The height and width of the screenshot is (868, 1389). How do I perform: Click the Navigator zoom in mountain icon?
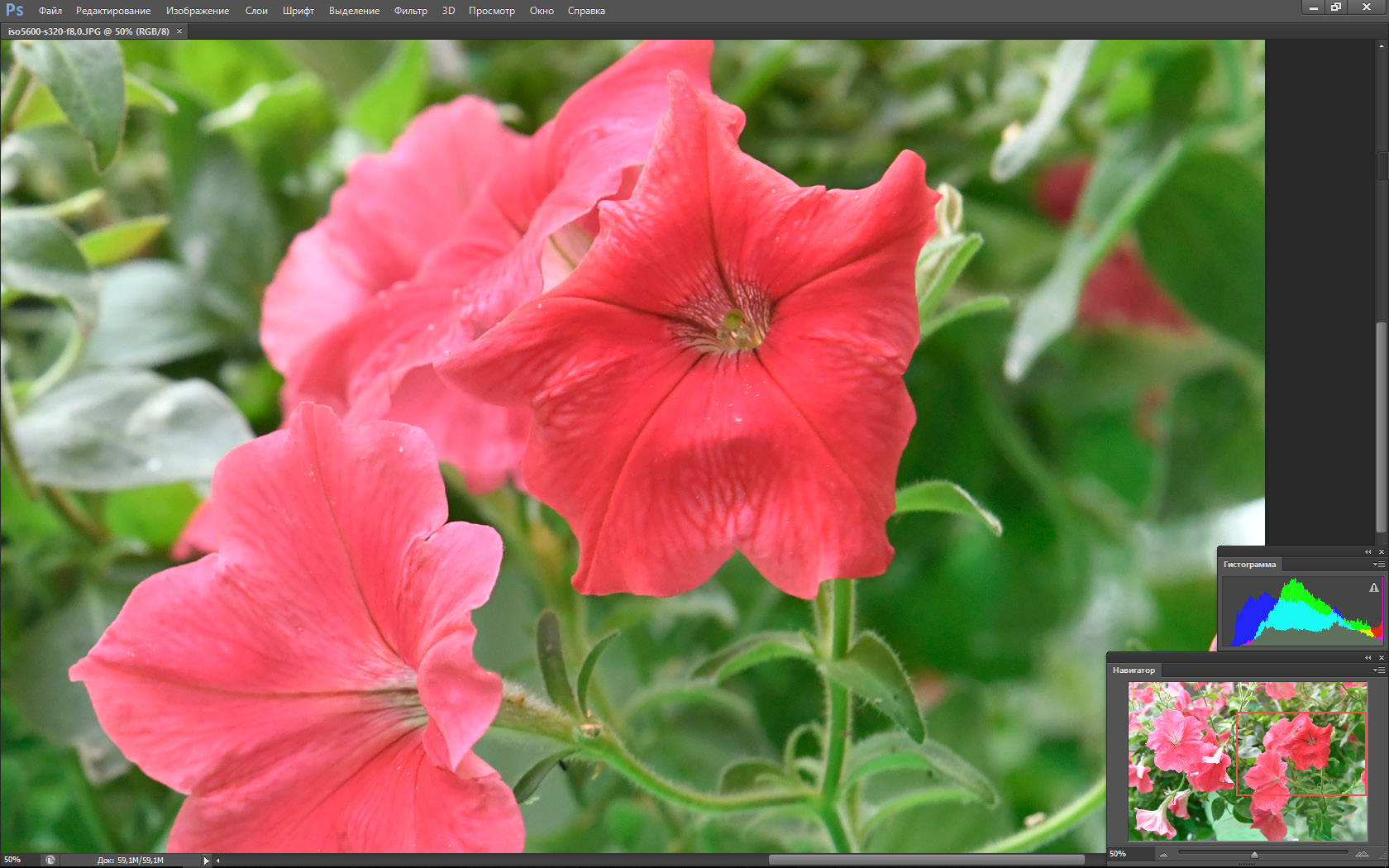tap(1362, 854)
